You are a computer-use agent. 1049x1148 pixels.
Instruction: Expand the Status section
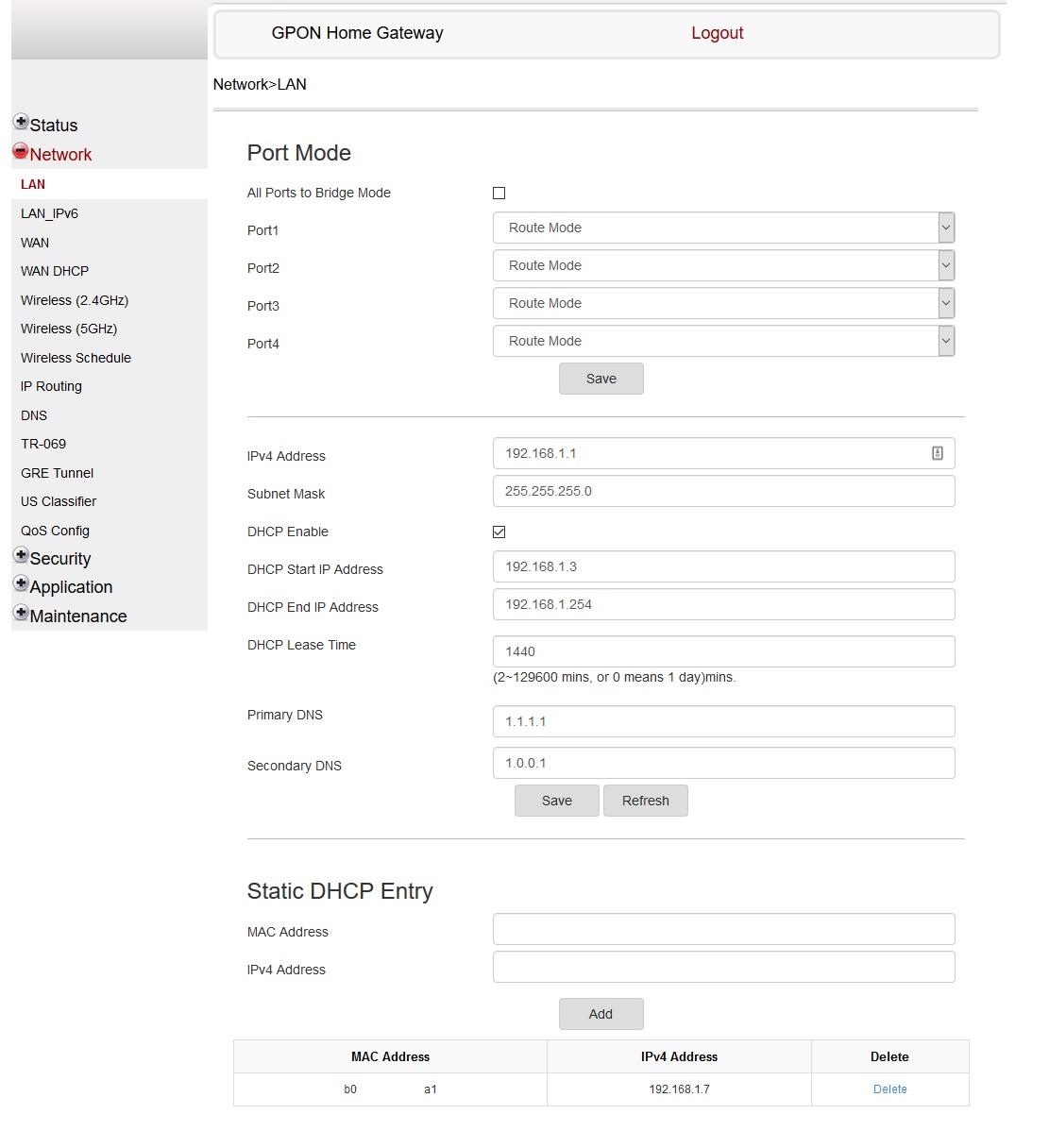click(x=21, y=121)
